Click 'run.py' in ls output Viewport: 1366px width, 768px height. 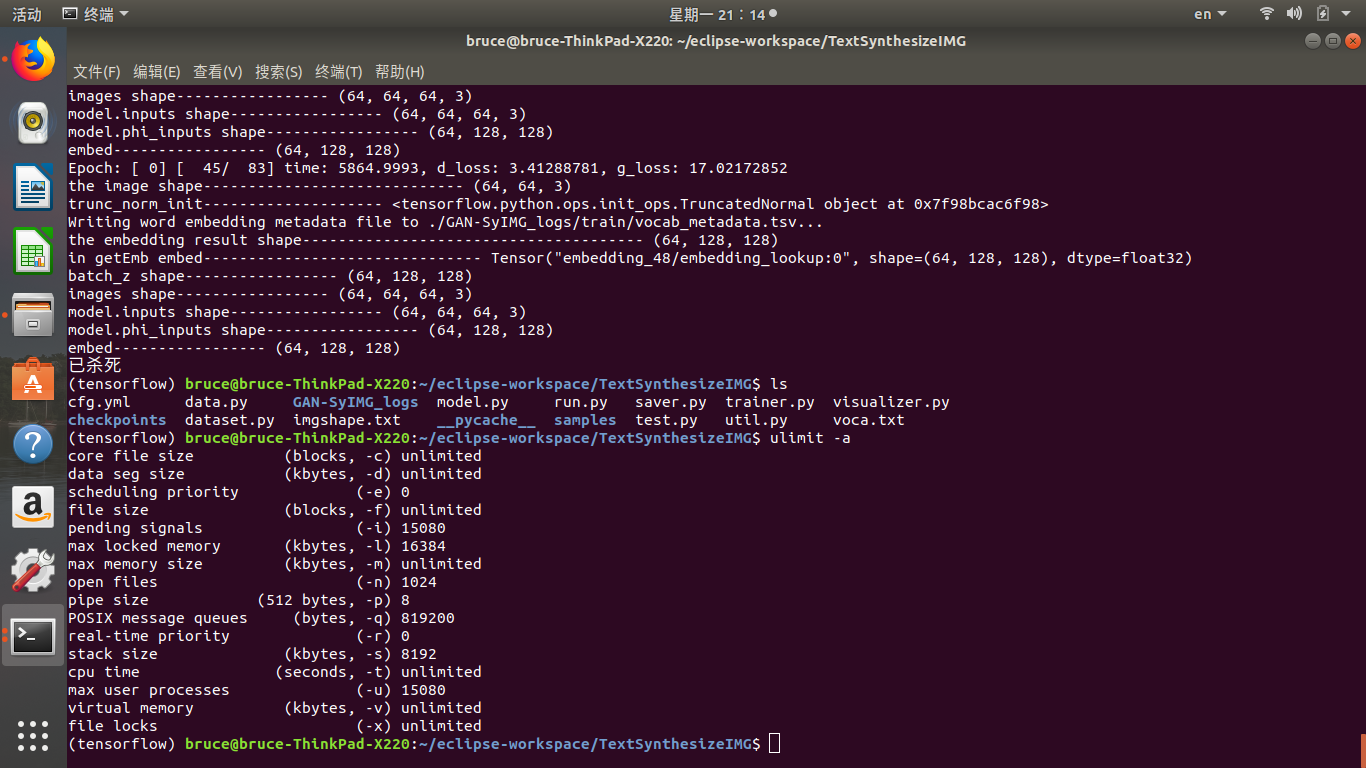(x=581, y=402)
